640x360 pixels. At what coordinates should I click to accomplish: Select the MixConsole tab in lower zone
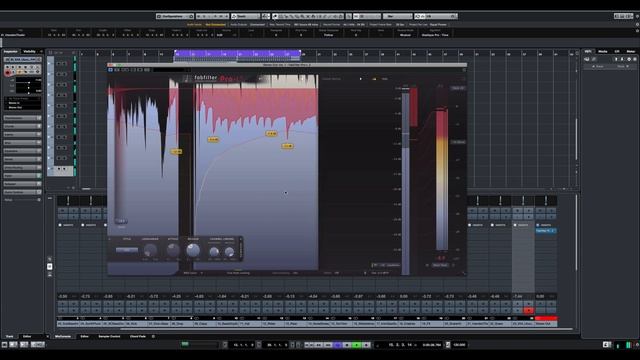[x=63, y=336]
